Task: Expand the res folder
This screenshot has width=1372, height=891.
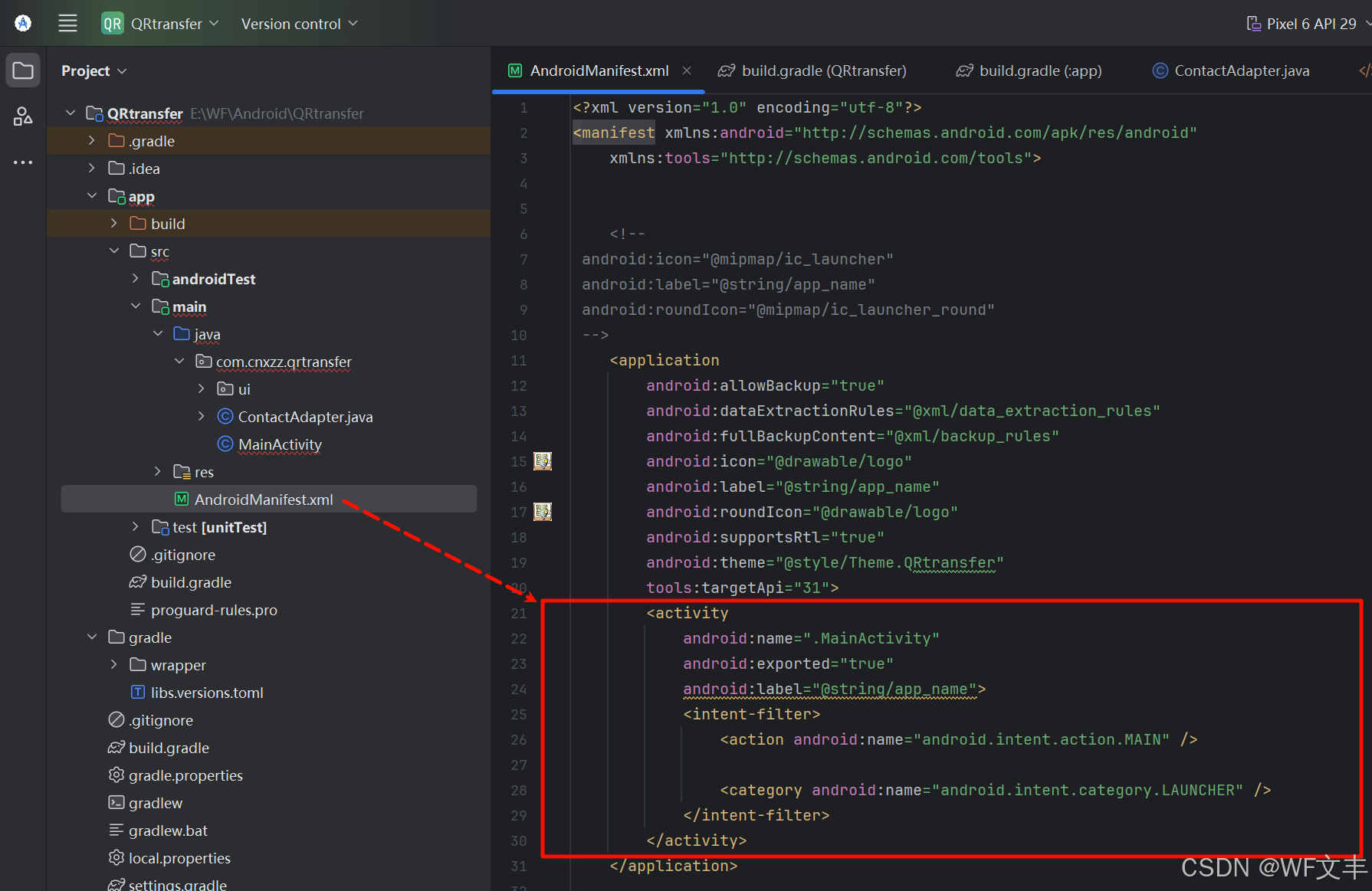Action: point(157,472)
